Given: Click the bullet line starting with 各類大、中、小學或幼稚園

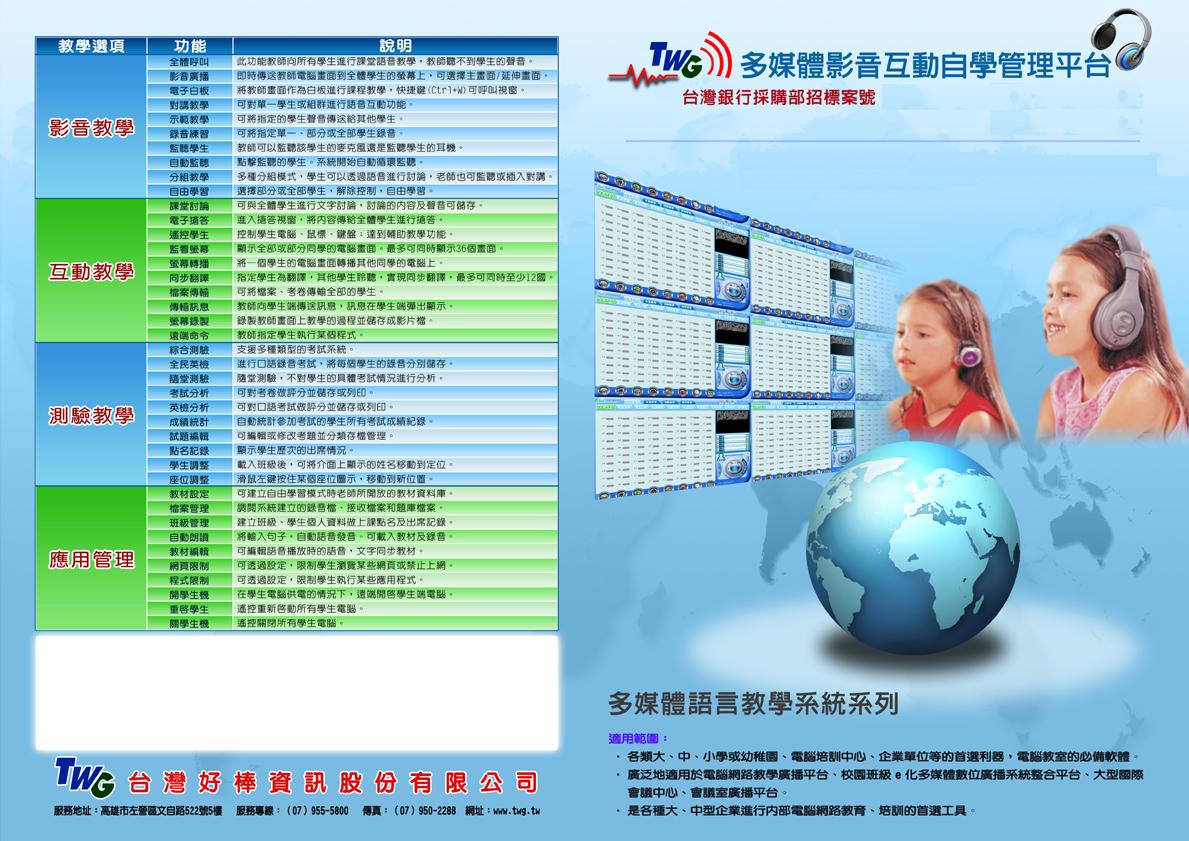Looking at the screenshot, I should pyautogui.click(x=883, y=757).
